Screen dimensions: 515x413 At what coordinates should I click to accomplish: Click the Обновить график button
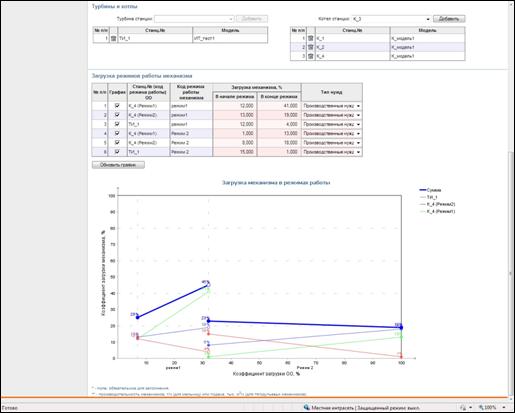(x=118, y=165)
